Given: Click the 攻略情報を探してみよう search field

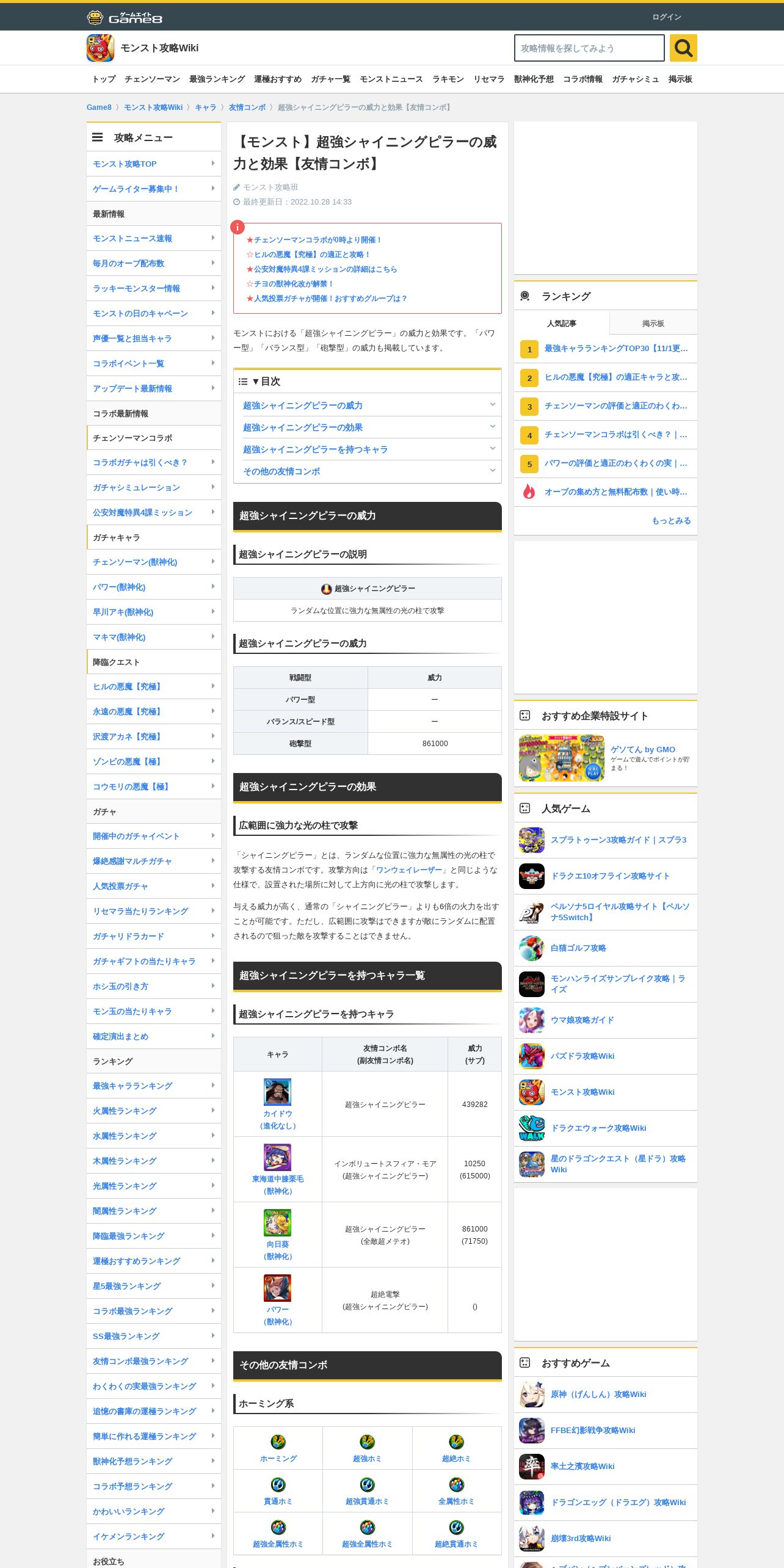Looking at the screenshot, I should pyautogui.click(x=589, y=48).
